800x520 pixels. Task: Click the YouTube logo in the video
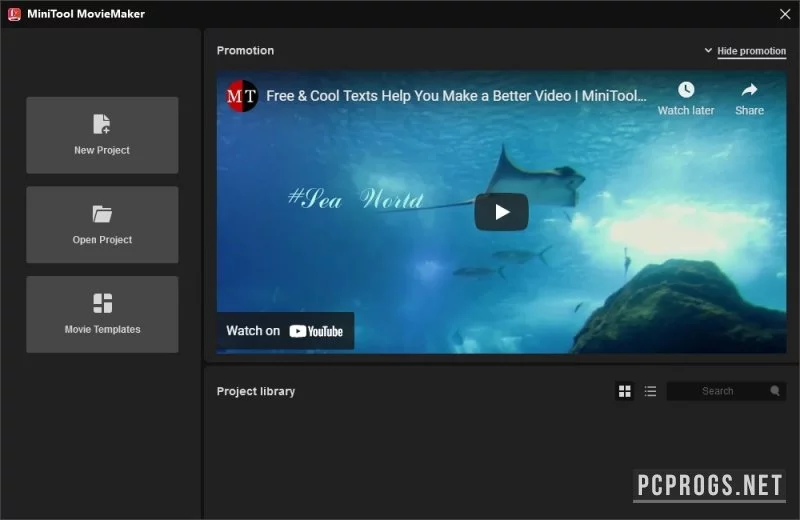[316, 331]
